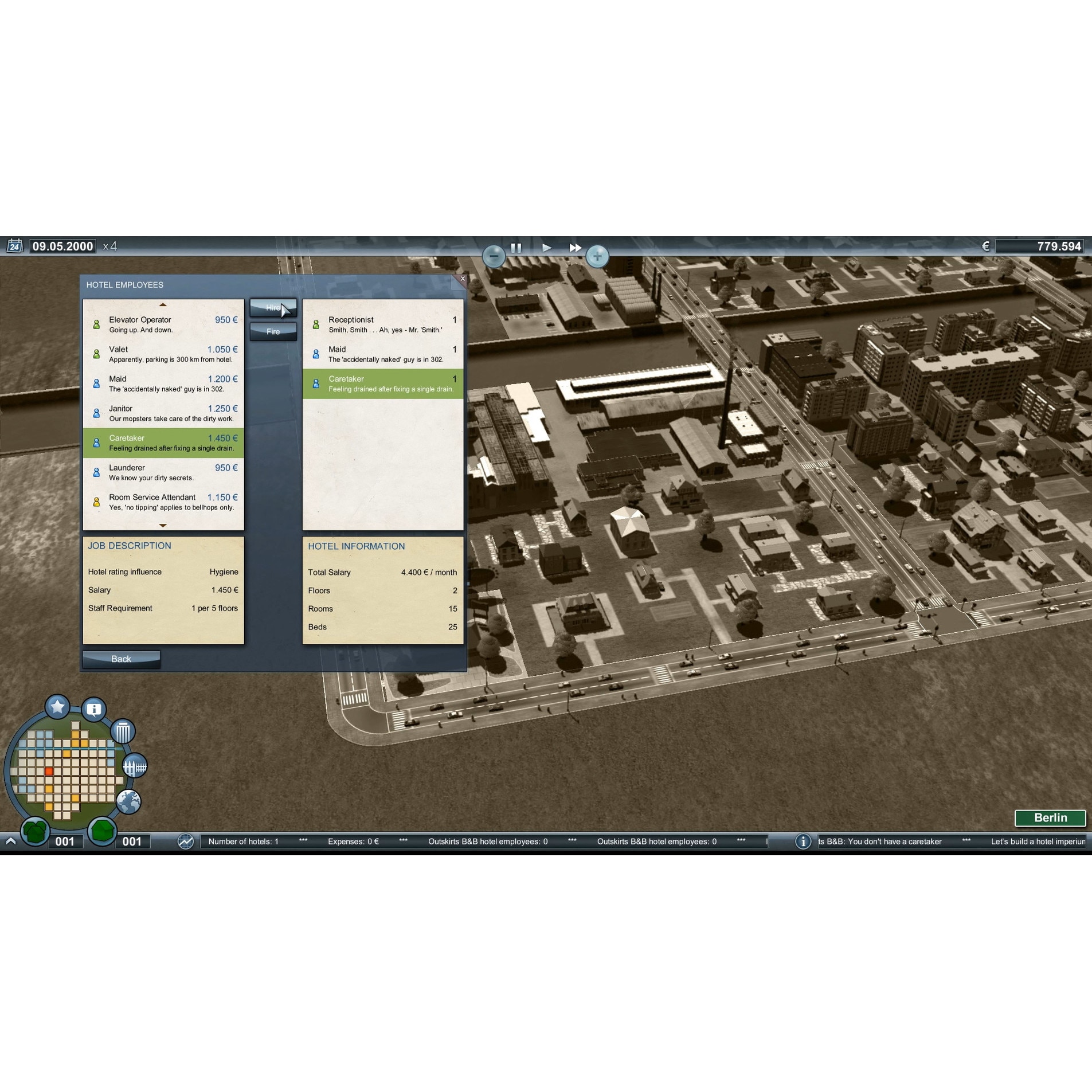The image size is (1092, 1092).
Task: Click the Back button
Action: click(121, 659)
